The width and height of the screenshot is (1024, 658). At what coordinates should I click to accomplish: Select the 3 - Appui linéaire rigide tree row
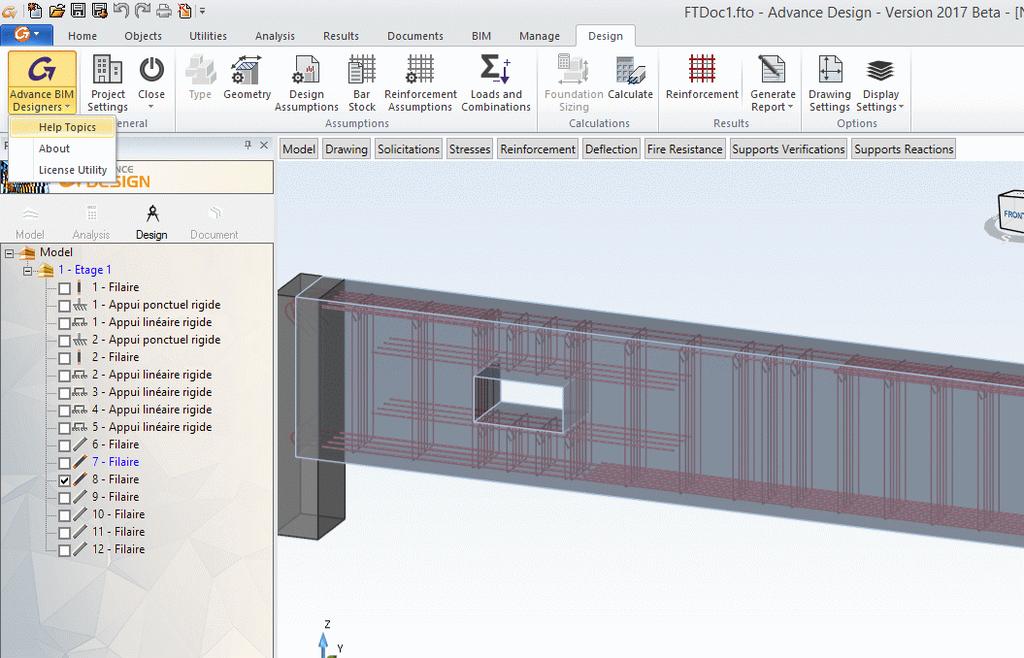pos(152,392)
